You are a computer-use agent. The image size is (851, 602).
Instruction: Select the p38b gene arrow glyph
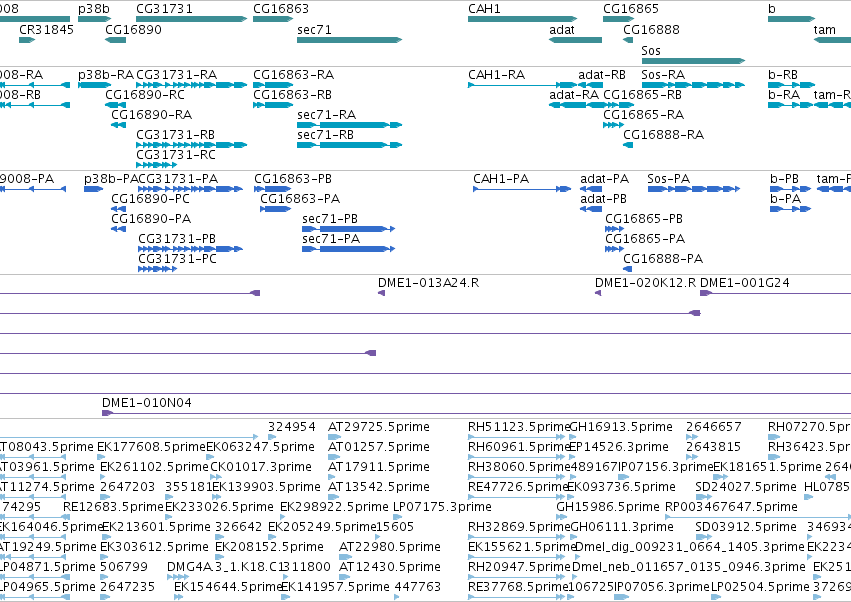point(94,19)
